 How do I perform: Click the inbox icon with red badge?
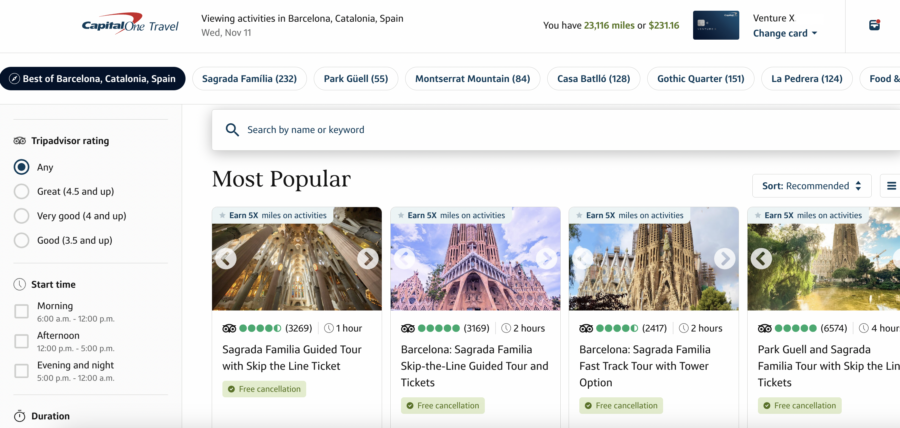(x=874, y=25)
